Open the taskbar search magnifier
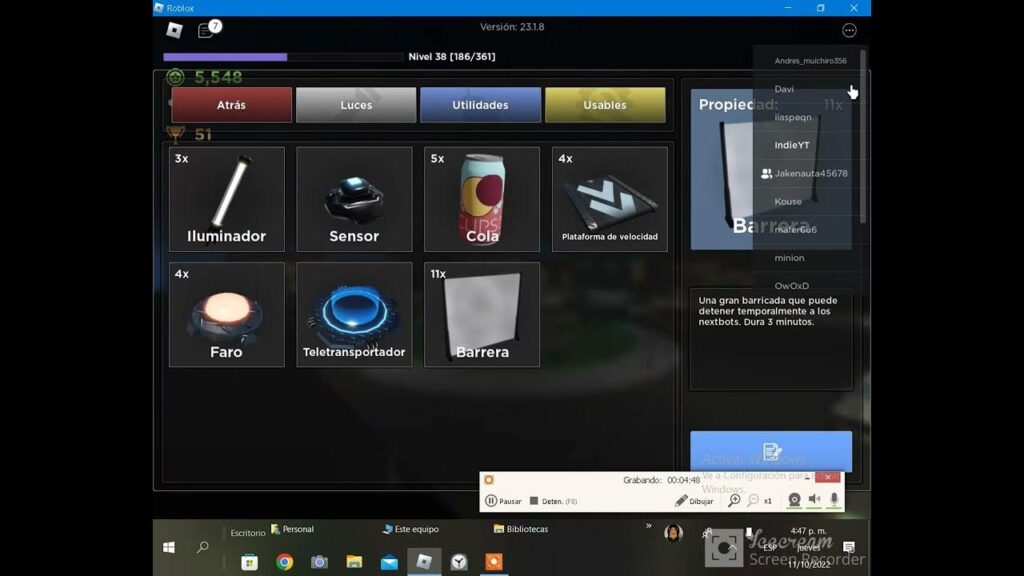 pyautogui.click(x=203, y=547)
